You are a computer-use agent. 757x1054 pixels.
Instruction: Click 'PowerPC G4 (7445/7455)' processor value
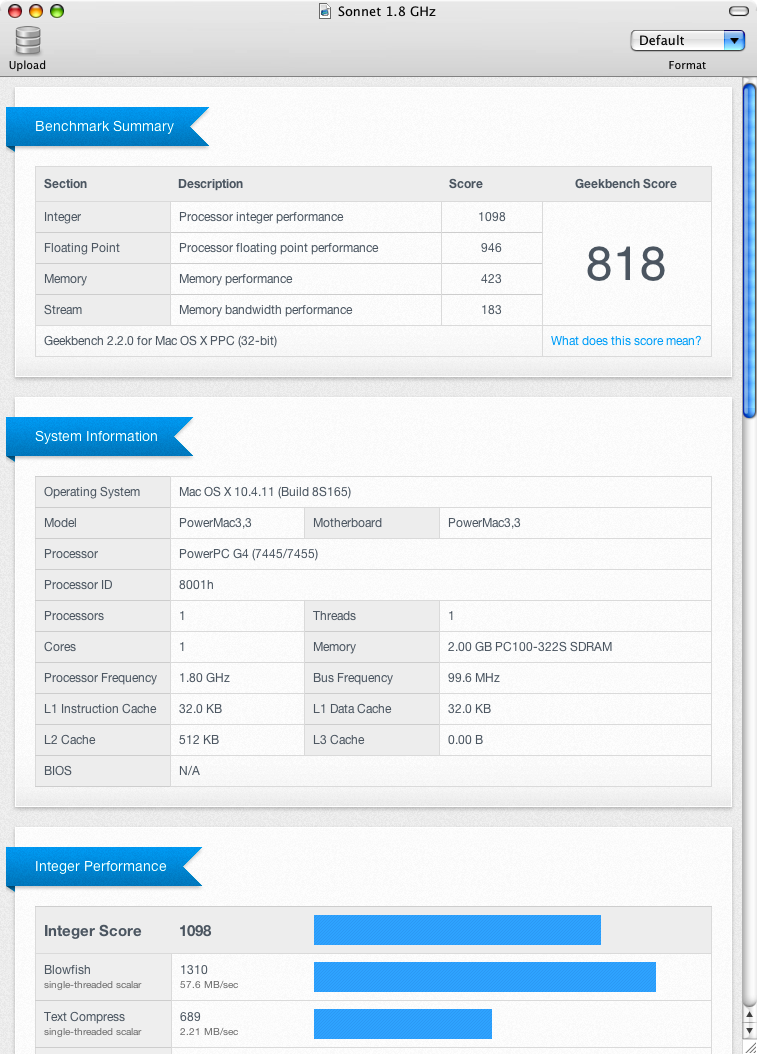click(248, 554)
